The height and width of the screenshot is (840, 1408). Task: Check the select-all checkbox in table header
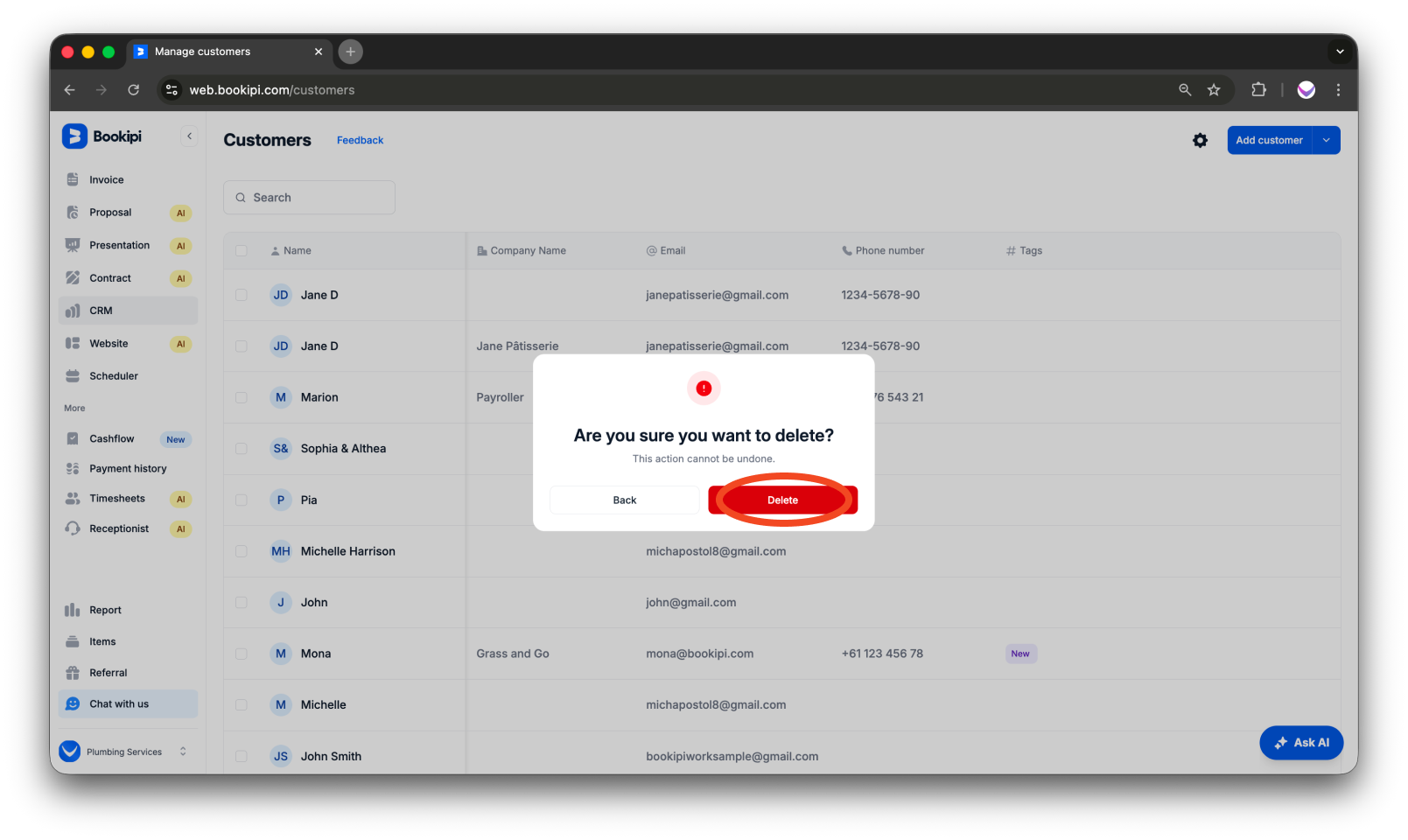click(x=242, y=250)
